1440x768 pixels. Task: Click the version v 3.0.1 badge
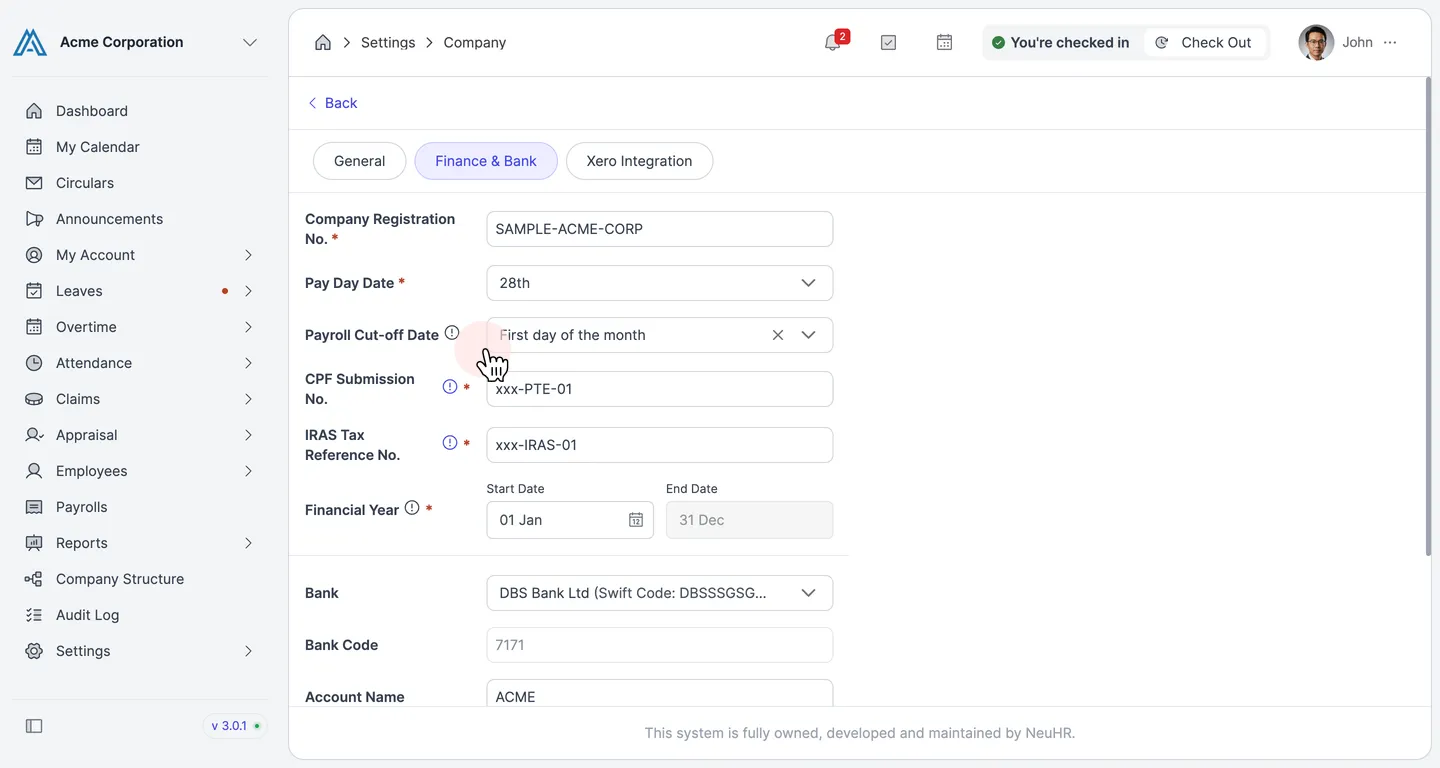point(237,726)
